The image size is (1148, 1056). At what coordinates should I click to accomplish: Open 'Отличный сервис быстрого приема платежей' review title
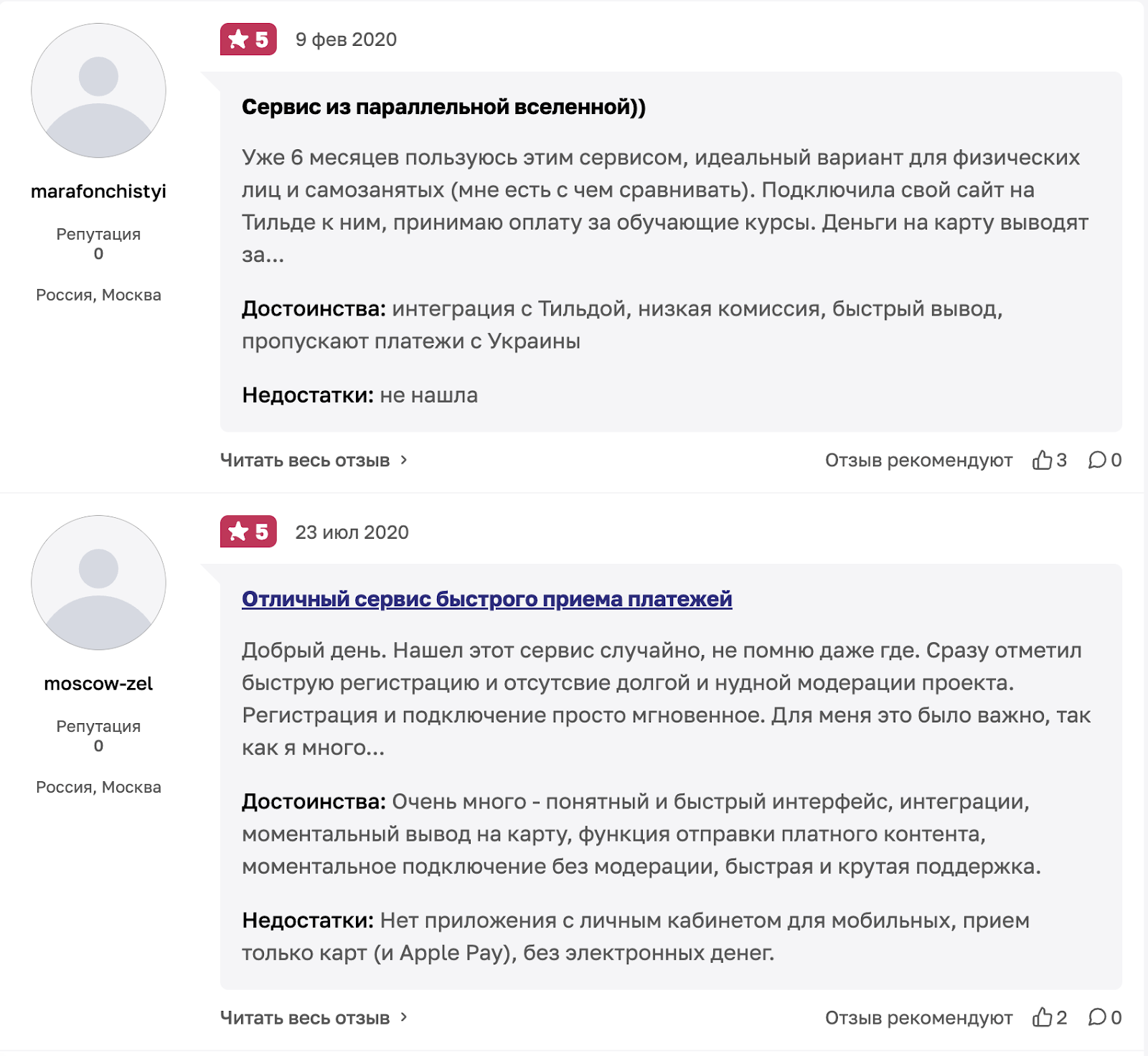pos(486,599)
